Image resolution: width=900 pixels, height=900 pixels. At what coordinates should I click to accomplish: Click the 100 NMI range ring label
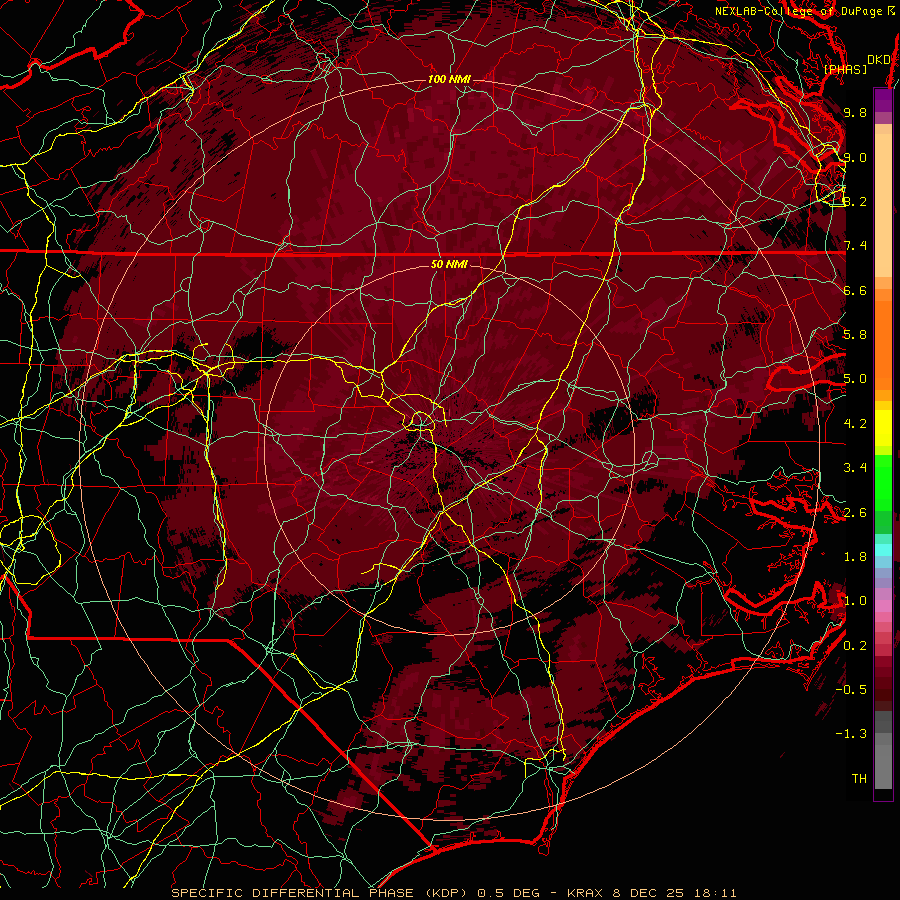pyautogui.click(x=449, y=79)
